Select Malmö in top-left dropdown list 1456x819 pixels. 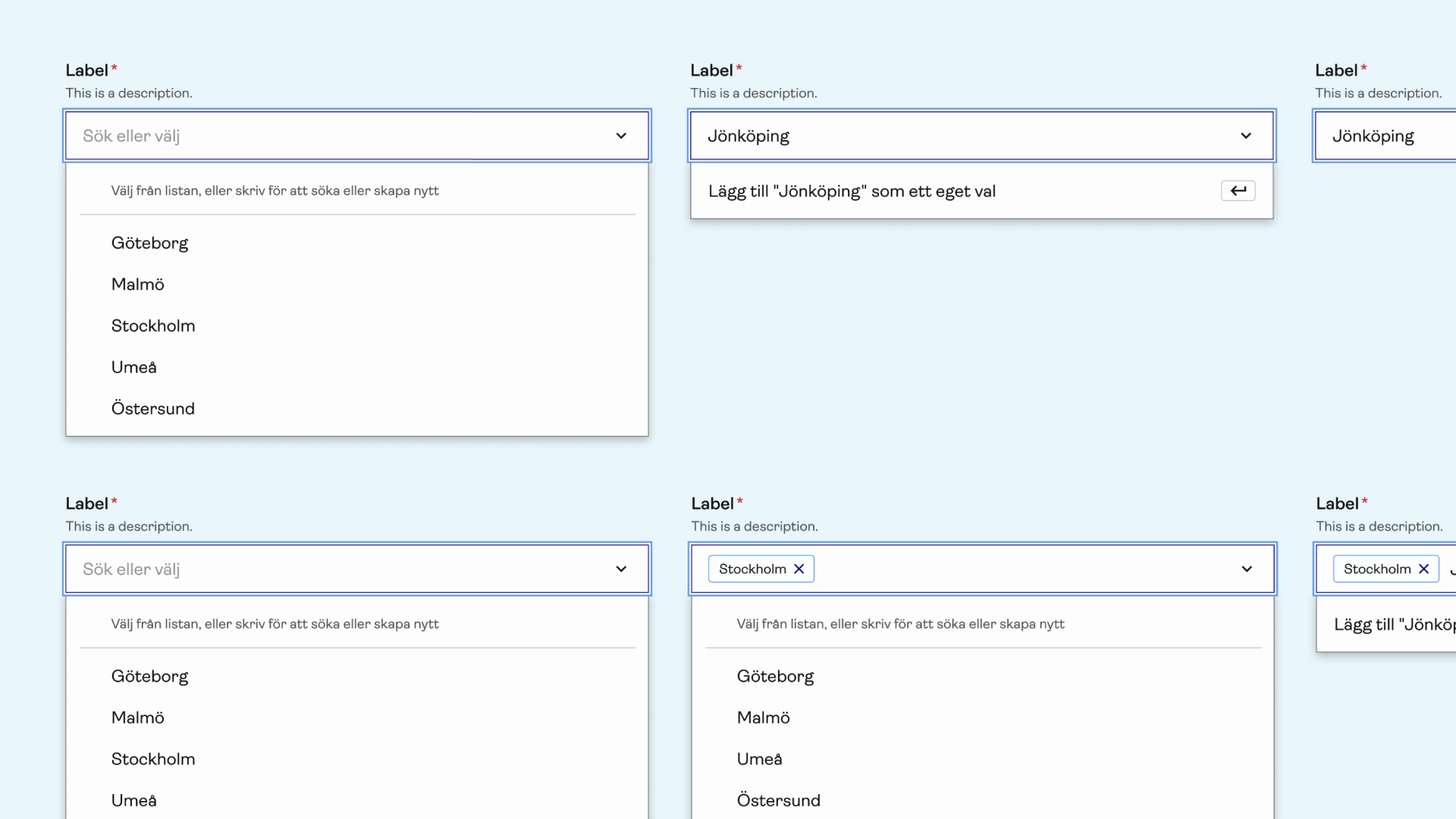pos(137,284)
